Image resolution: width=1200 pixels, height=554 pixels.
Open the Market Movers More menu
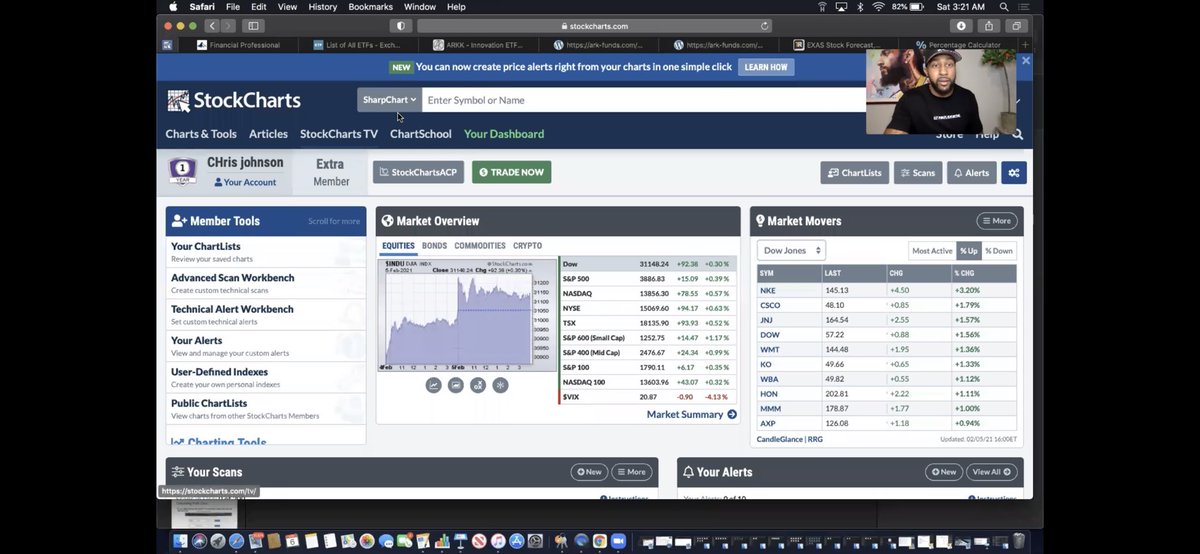tap(996, 221)
